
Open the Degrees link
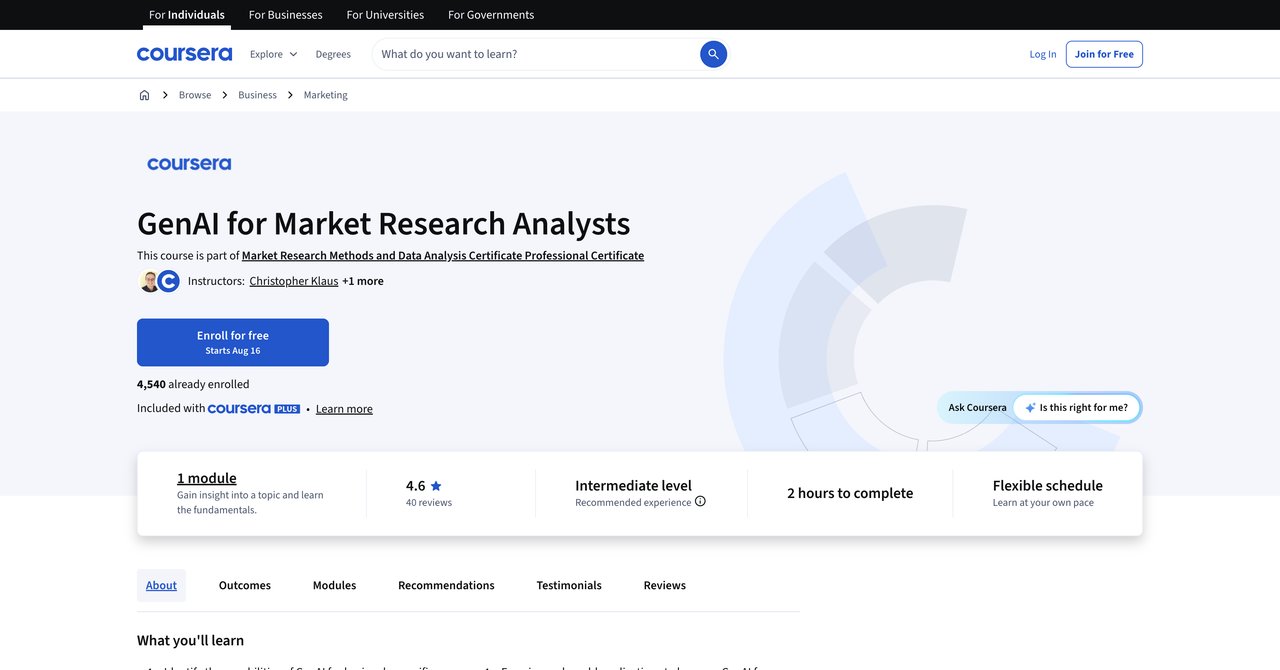(333, 54)
